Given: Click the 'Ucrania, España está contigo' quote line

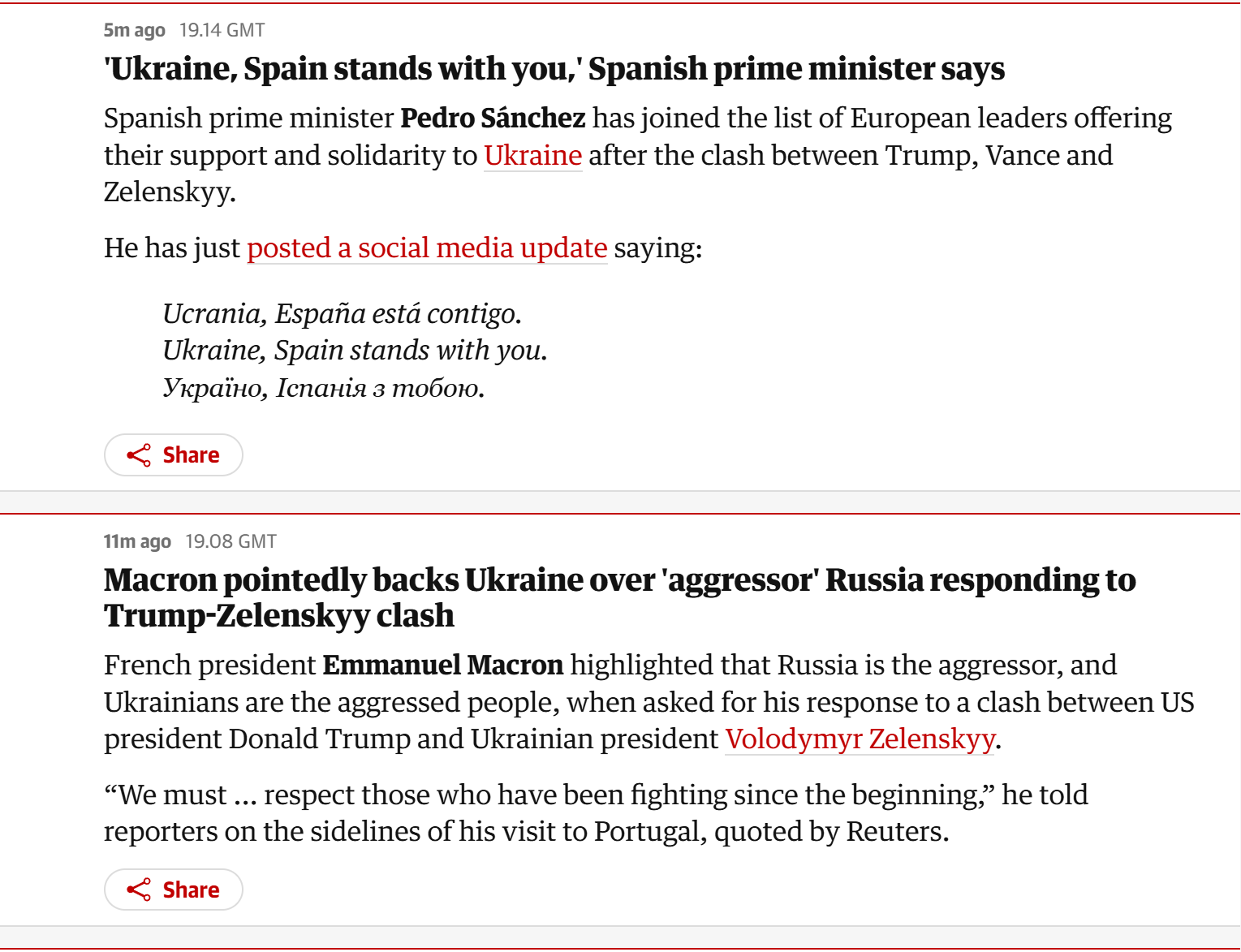Looking at the screenshot, I should (x=342, y=313).
